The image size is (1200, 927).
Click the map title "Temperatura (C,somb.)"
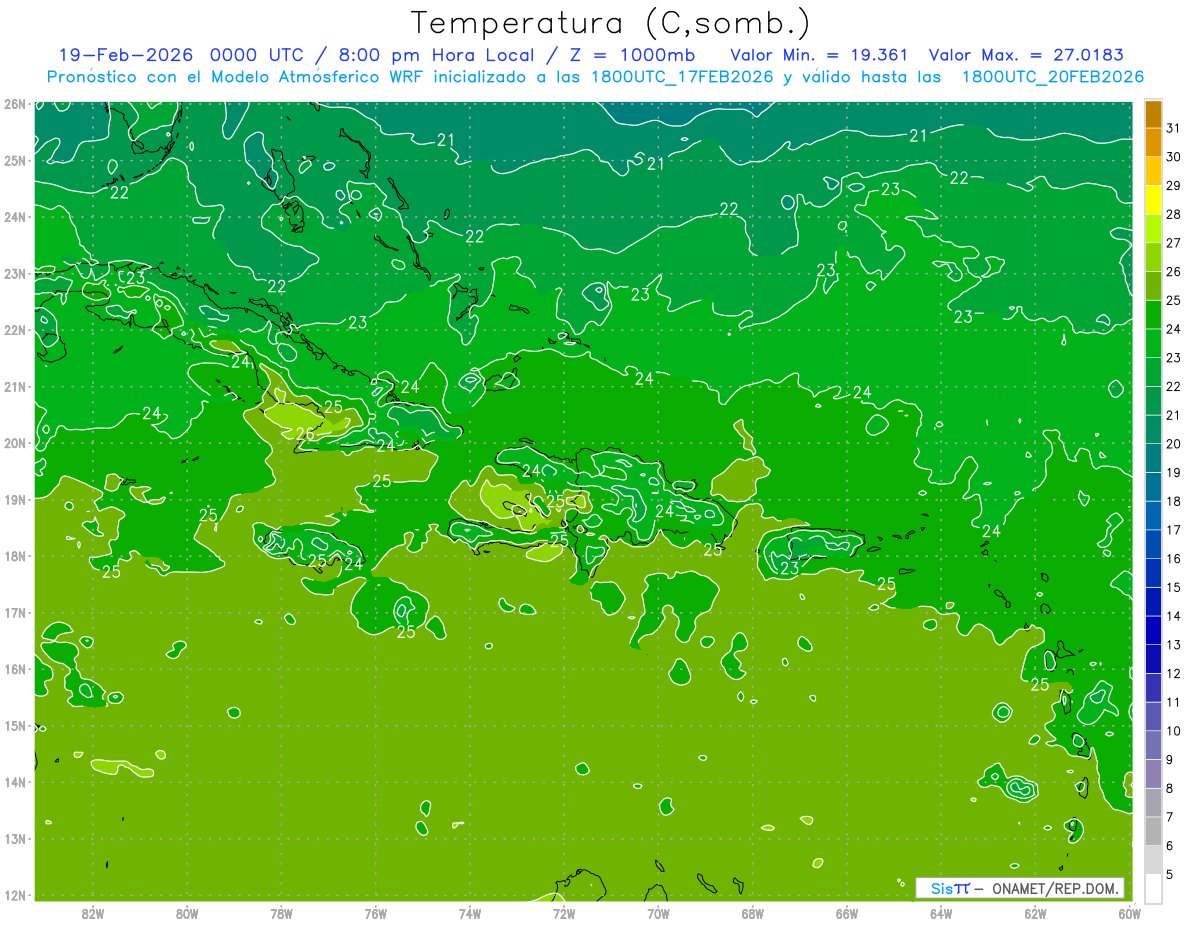(x=610, y=24)
